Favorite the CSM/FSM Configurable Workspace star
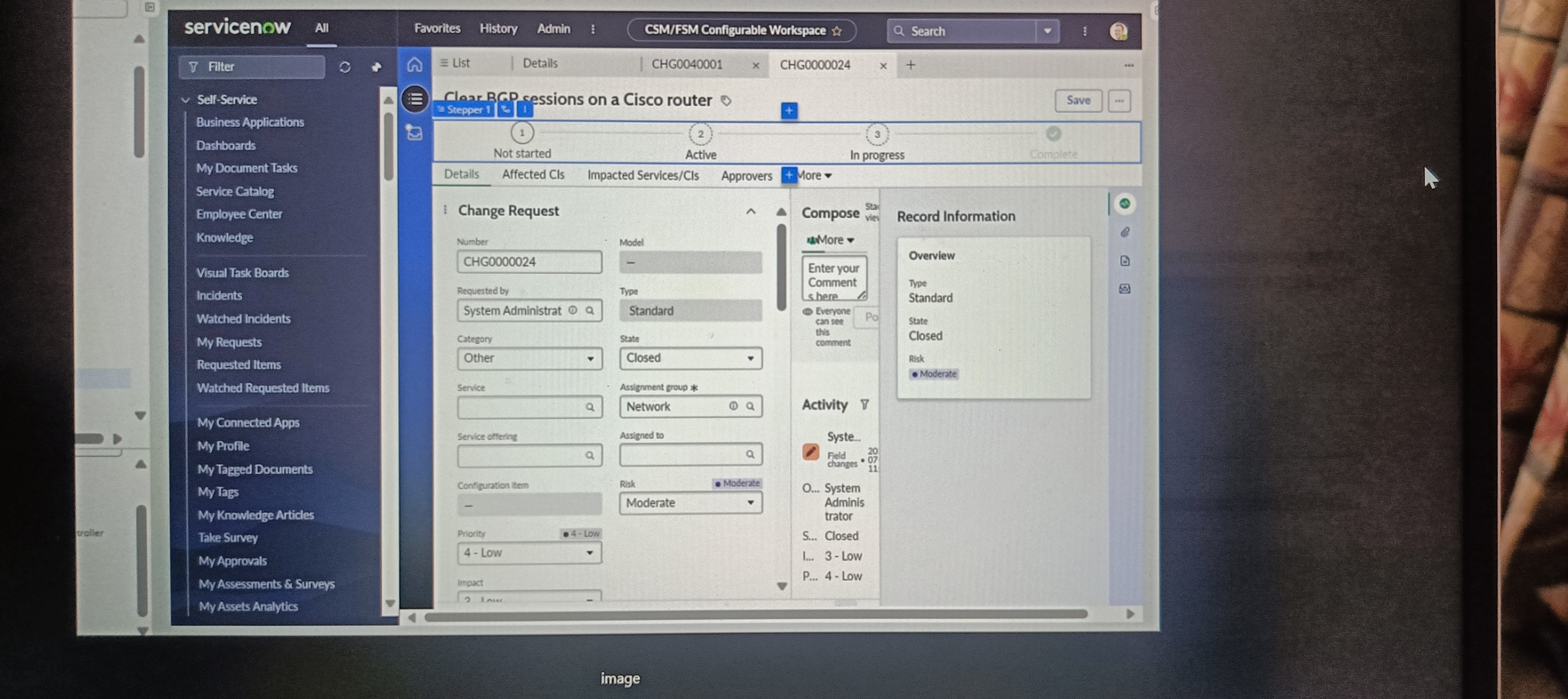Screen dimensions: 1568x699 (837, 31)
